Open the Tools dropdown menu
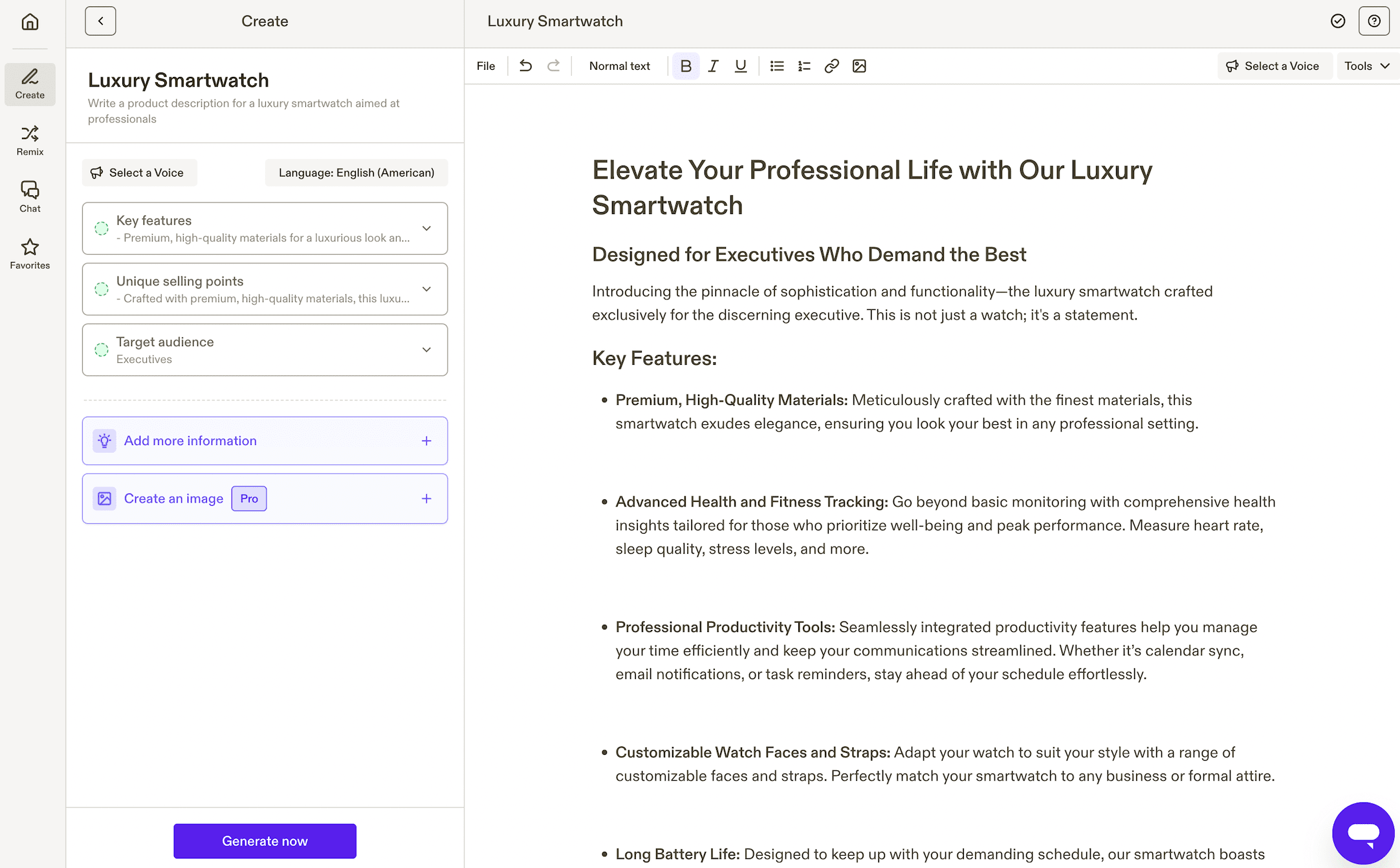Viewport: 1400px width, 868px height. click(1364, 66)
